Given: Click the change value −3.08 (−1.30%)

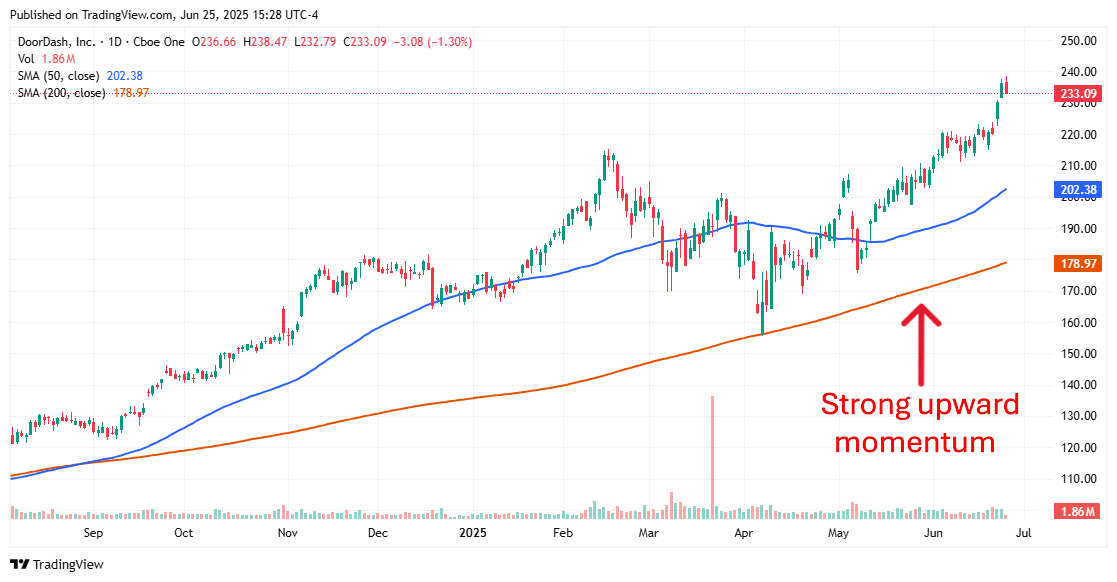Looking at the screenshot, I should [432, 42].
